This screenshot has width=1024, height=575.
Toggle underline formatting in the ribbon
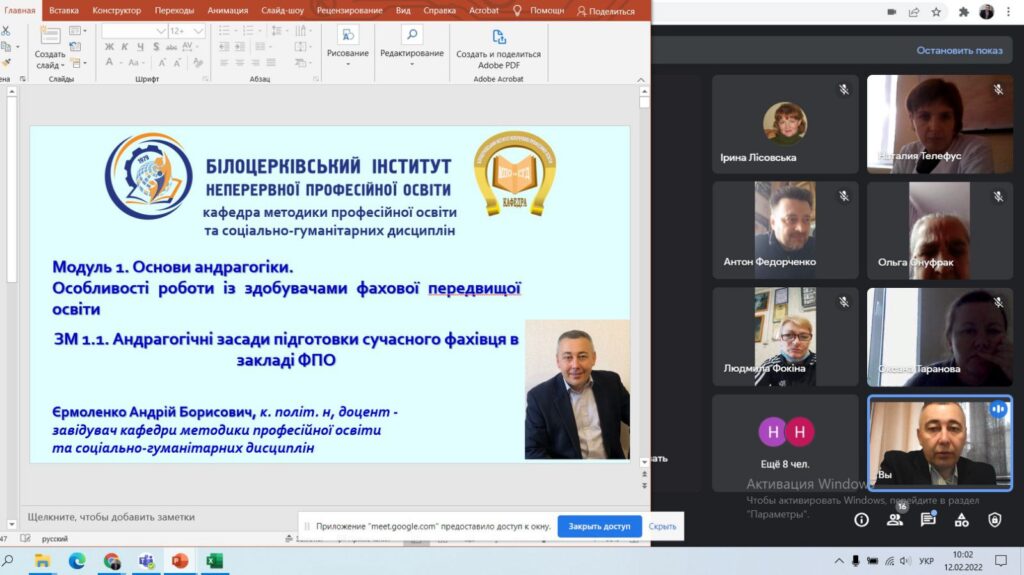click(139, 47)
